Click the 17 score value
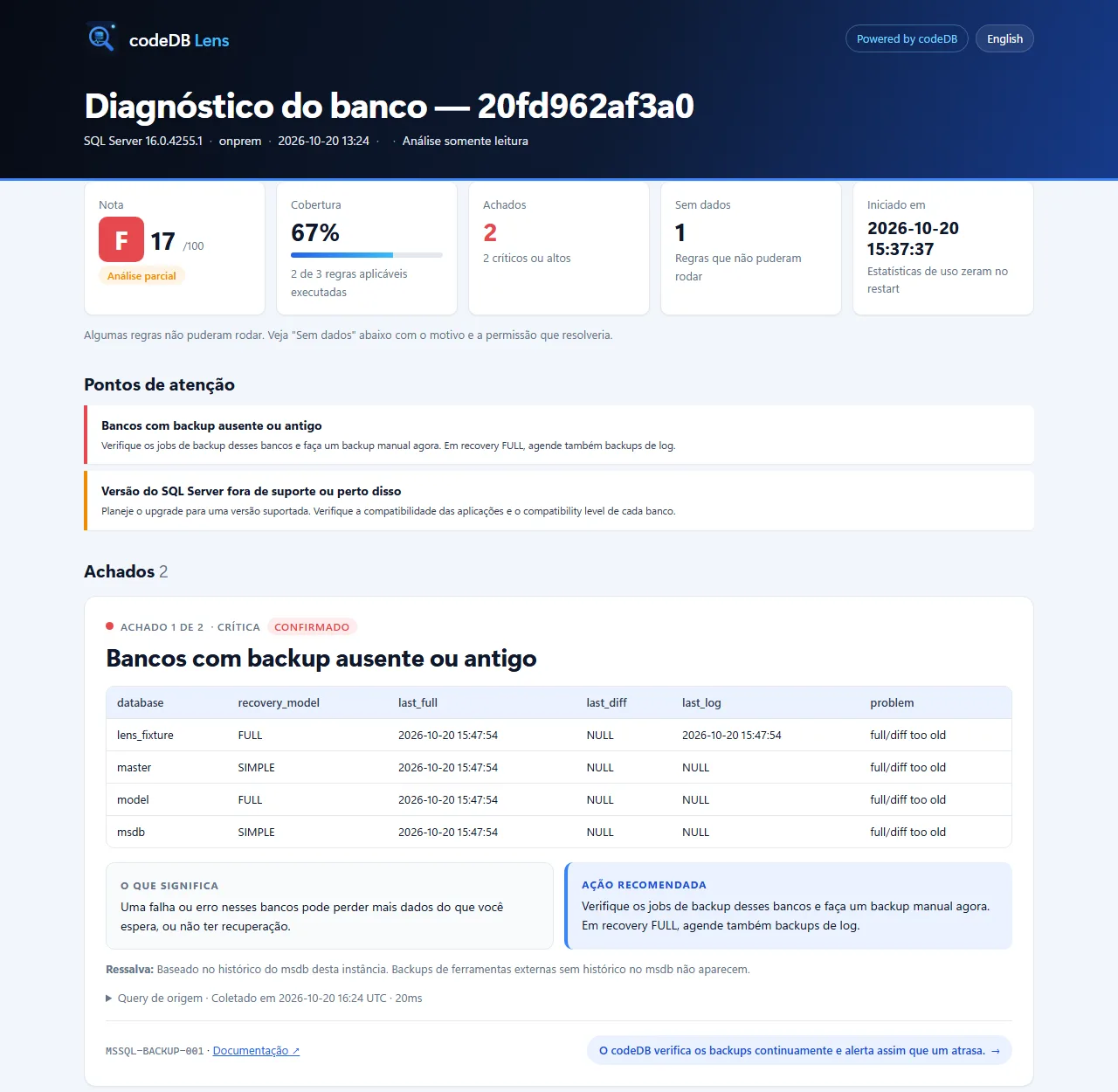Screen dimensions: 1118x1092 [162, 241]
